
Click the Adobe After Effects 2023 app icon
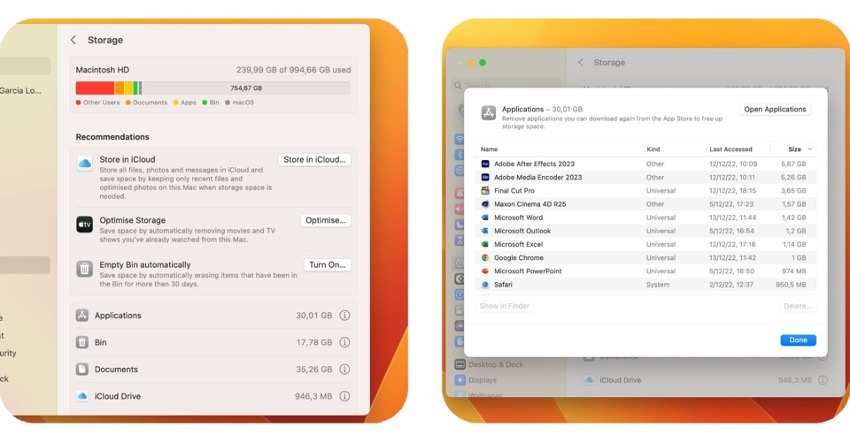(x=485, y=164)
